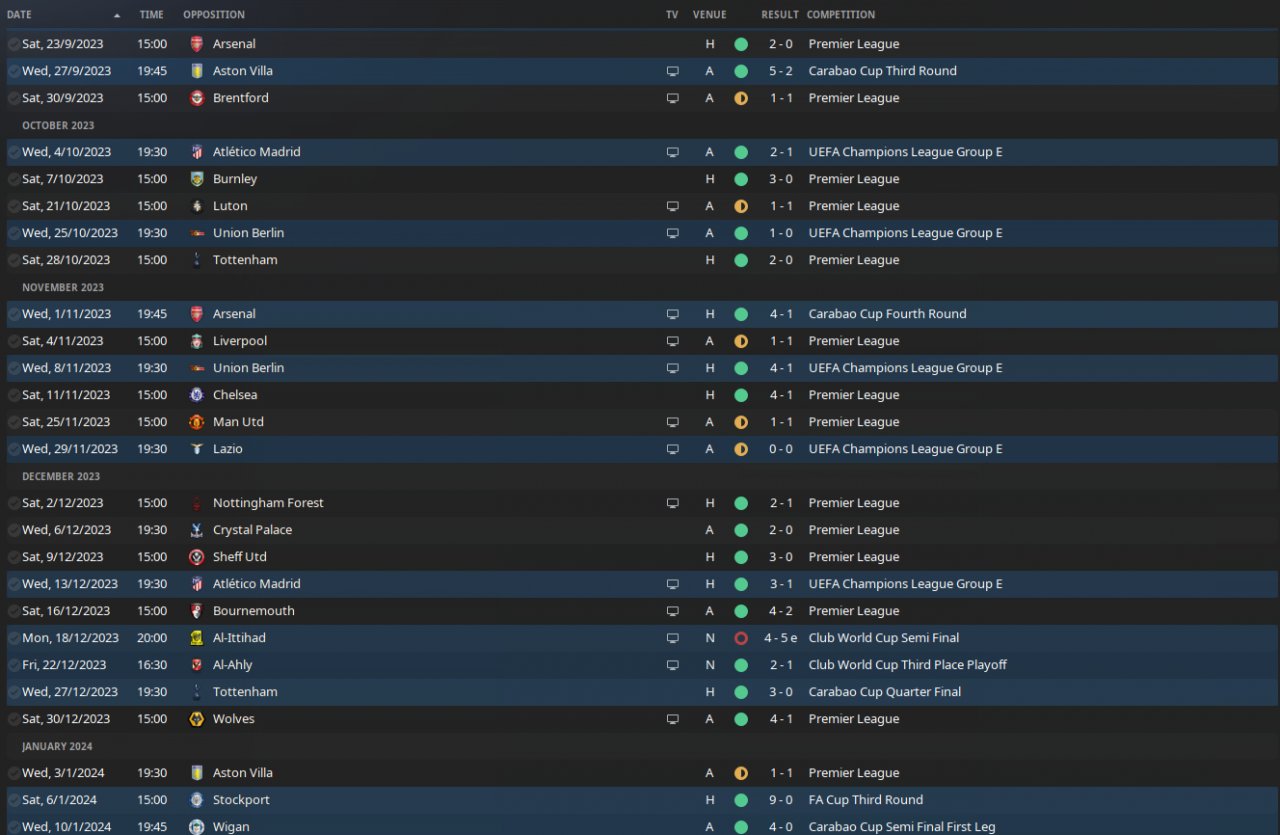Click the Result column header

click(780, 15)
